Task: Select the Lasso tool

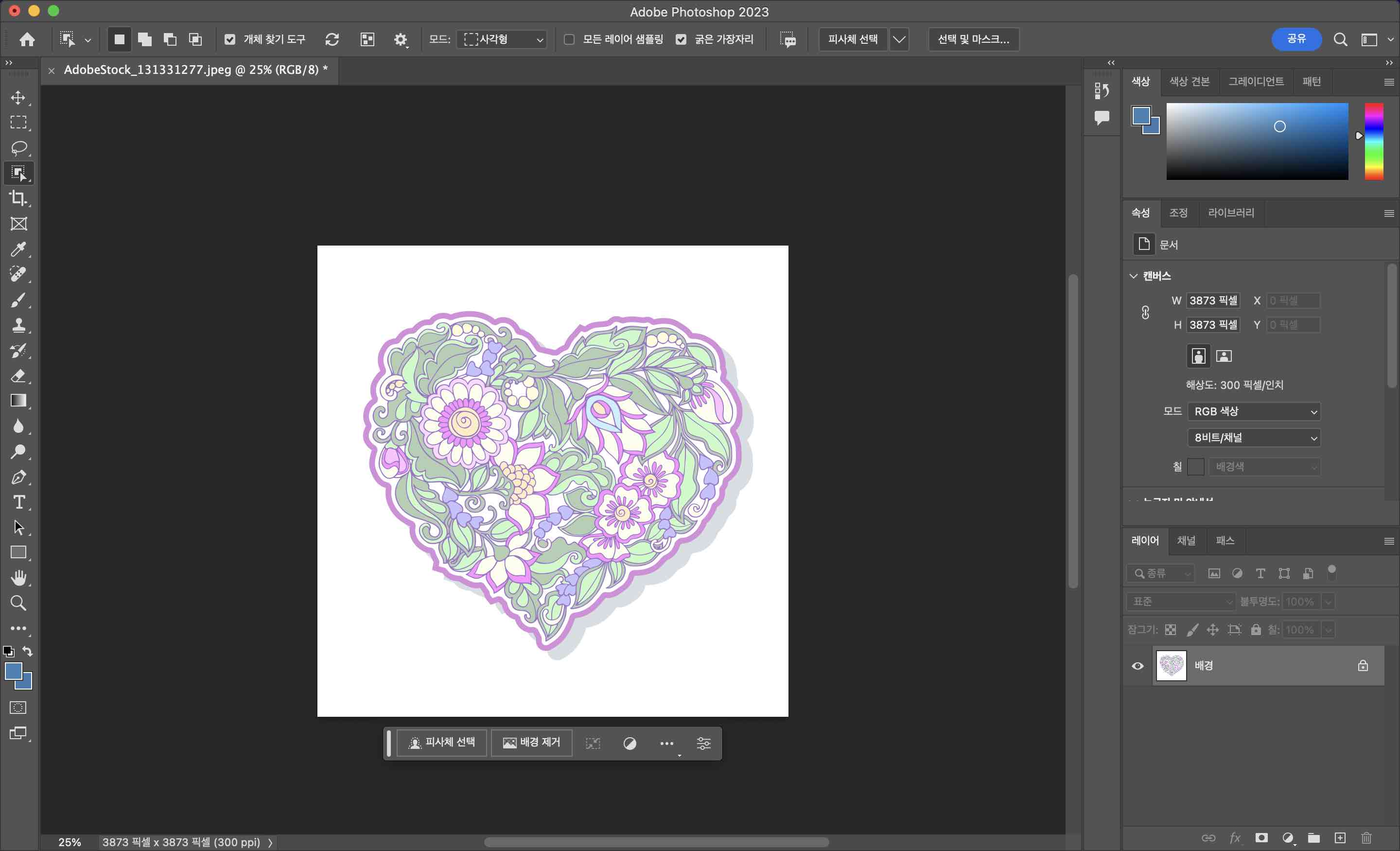Action: coord(19,148)
